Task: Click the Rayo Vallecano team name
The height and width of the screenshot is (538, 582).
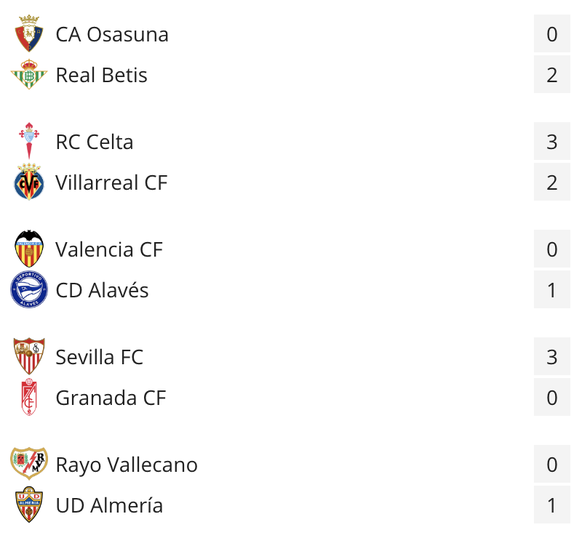Action: click(127, 465)
